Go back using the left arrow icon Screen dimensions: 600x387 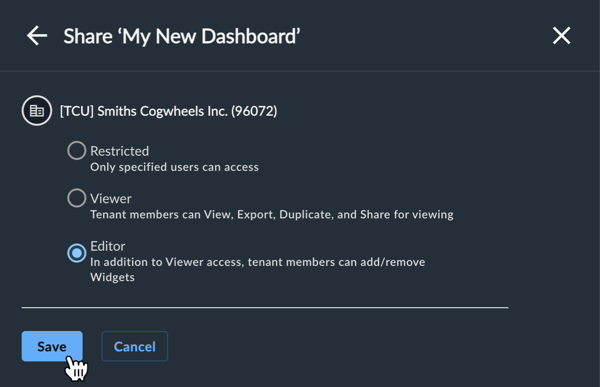pyautogui.click(x=37, y=36)
